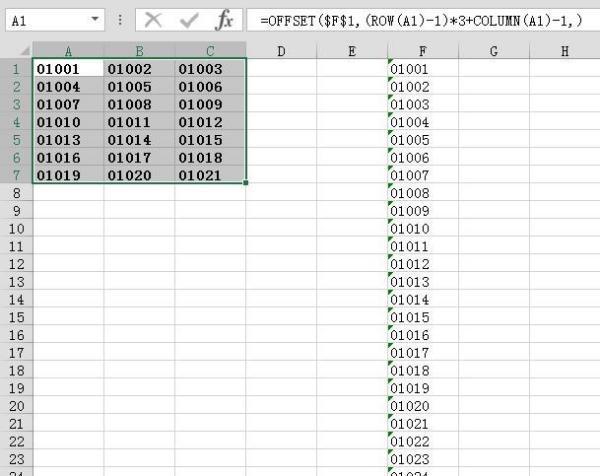
Task: Select column A header
Action: pos(68,50)
